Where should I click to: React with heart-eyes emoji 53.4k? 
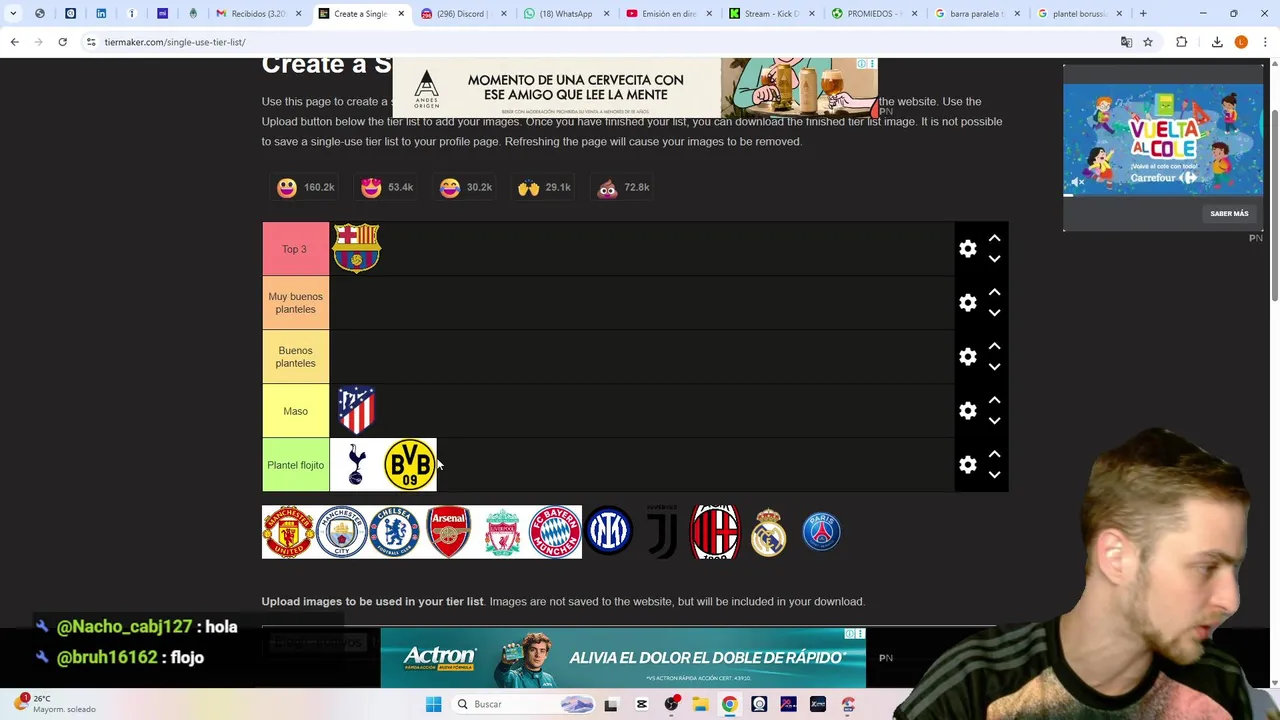click(x=387, y=187)
